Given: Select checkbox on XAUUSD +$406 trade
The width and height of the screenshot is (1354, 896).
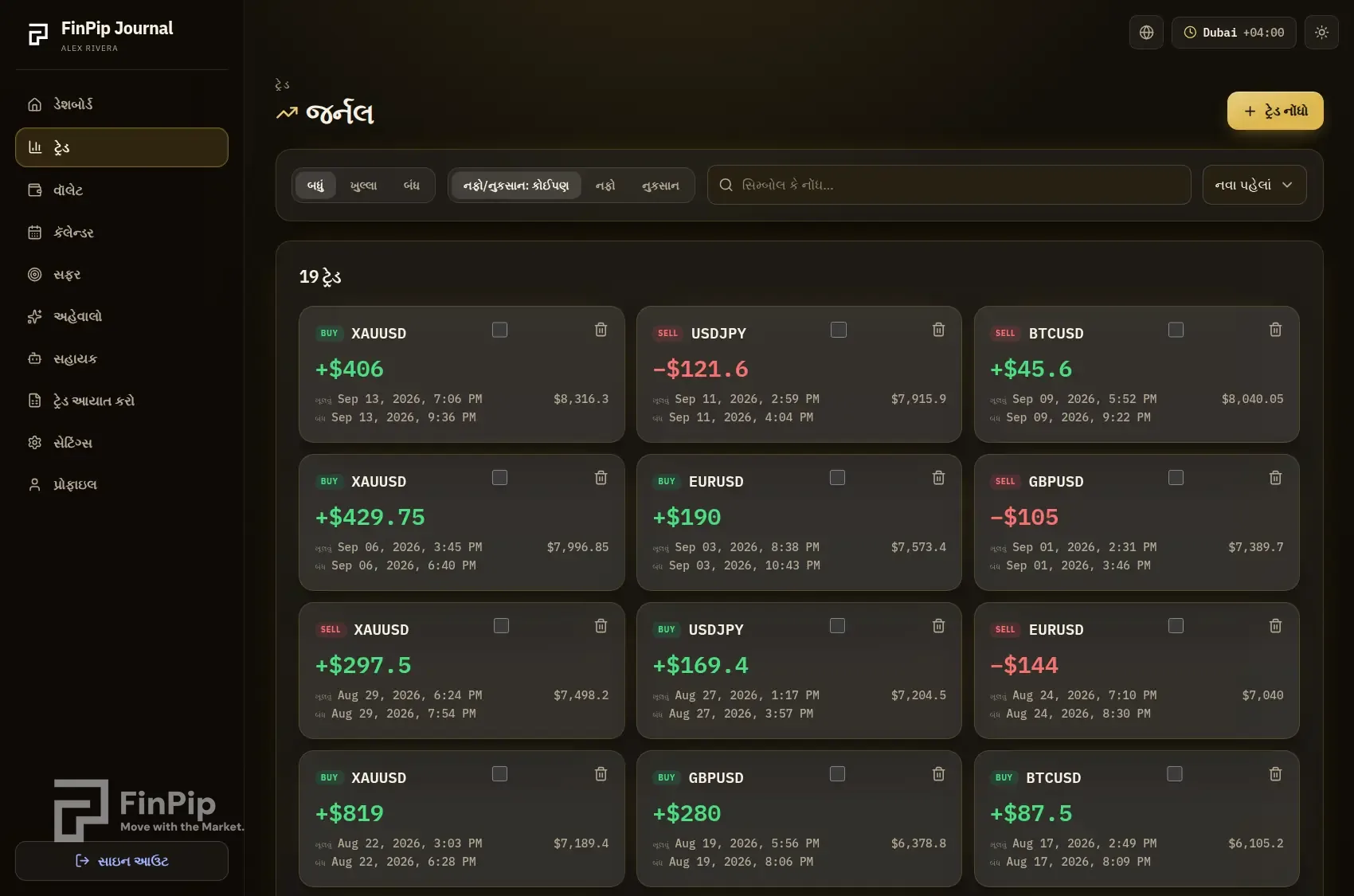Looking at the screenshot, I should click(499, 330).
